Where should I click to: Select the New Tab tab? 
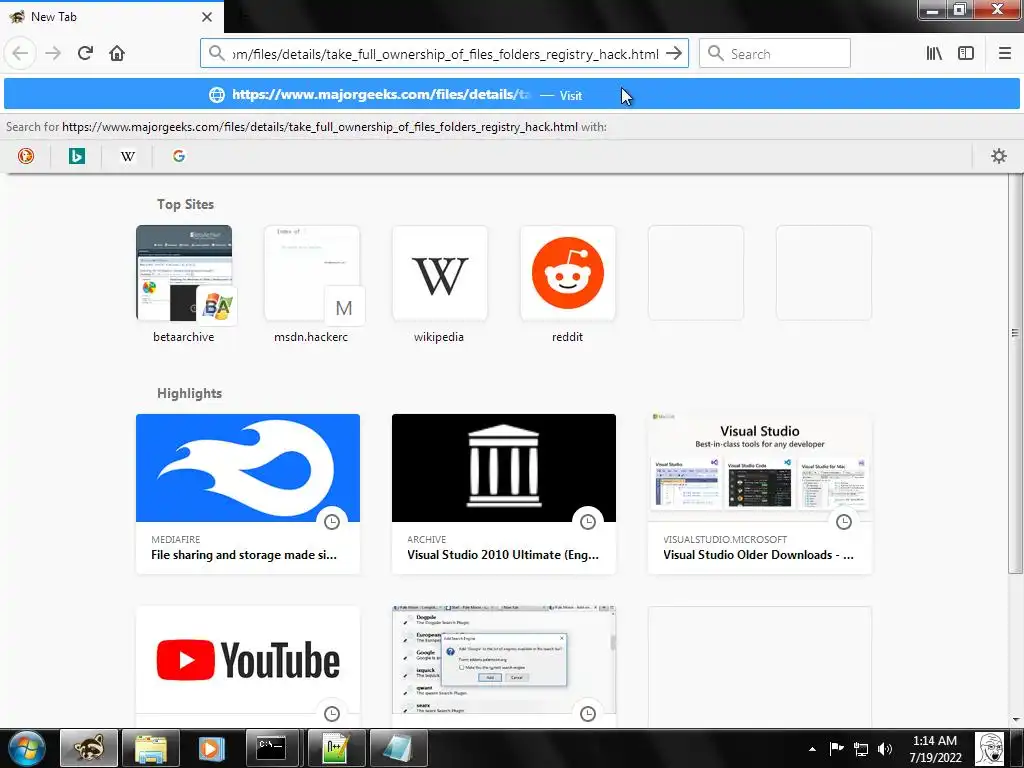click(111, 17)
